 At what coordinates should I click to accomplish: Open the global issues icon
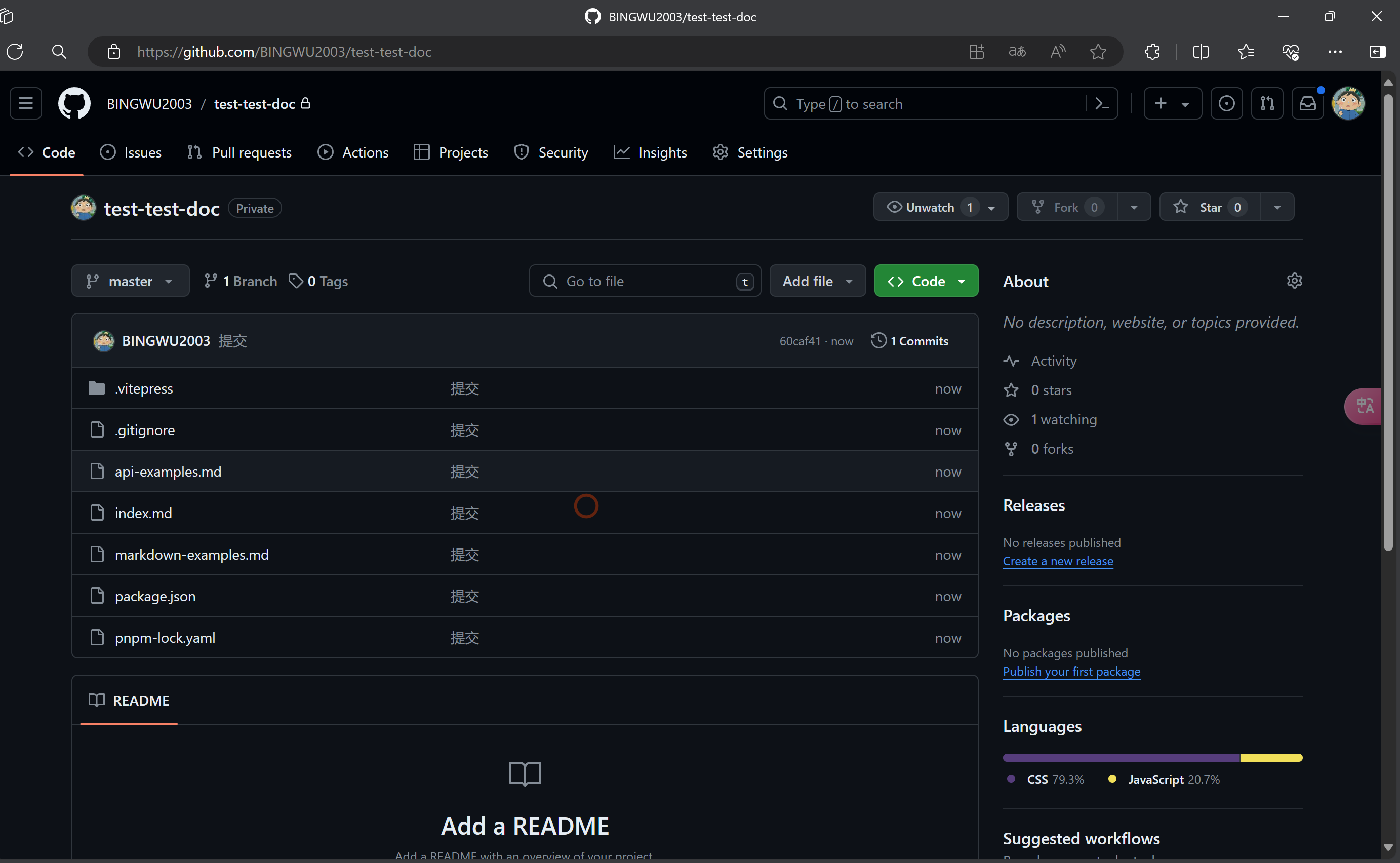1226,103
